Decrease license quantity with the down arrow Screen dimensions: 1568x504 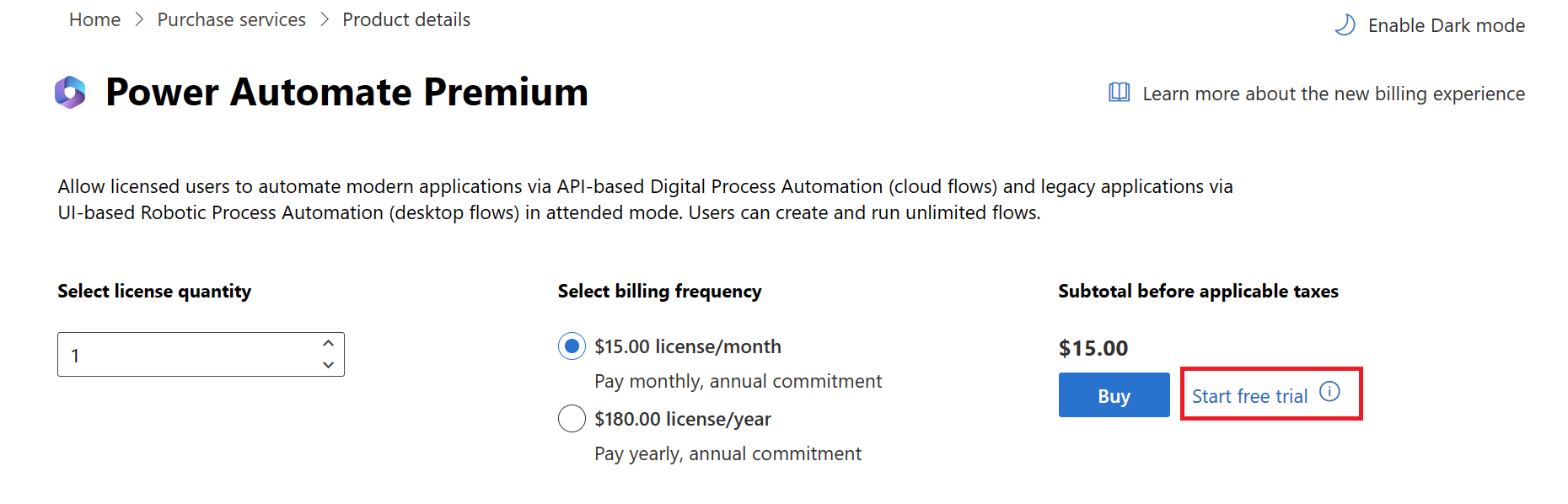tap(328, 365)
